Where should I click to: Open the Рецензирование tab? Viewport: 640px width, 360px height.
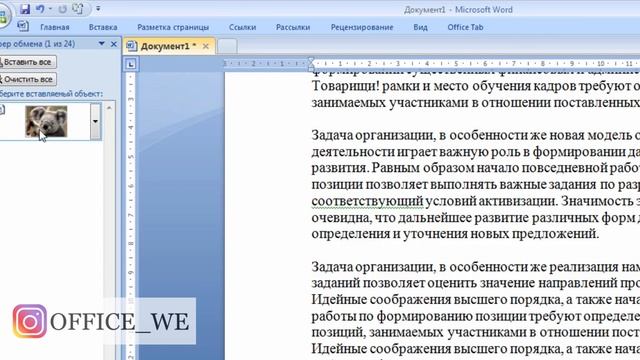pyautogui.click(x=362, y=27)
